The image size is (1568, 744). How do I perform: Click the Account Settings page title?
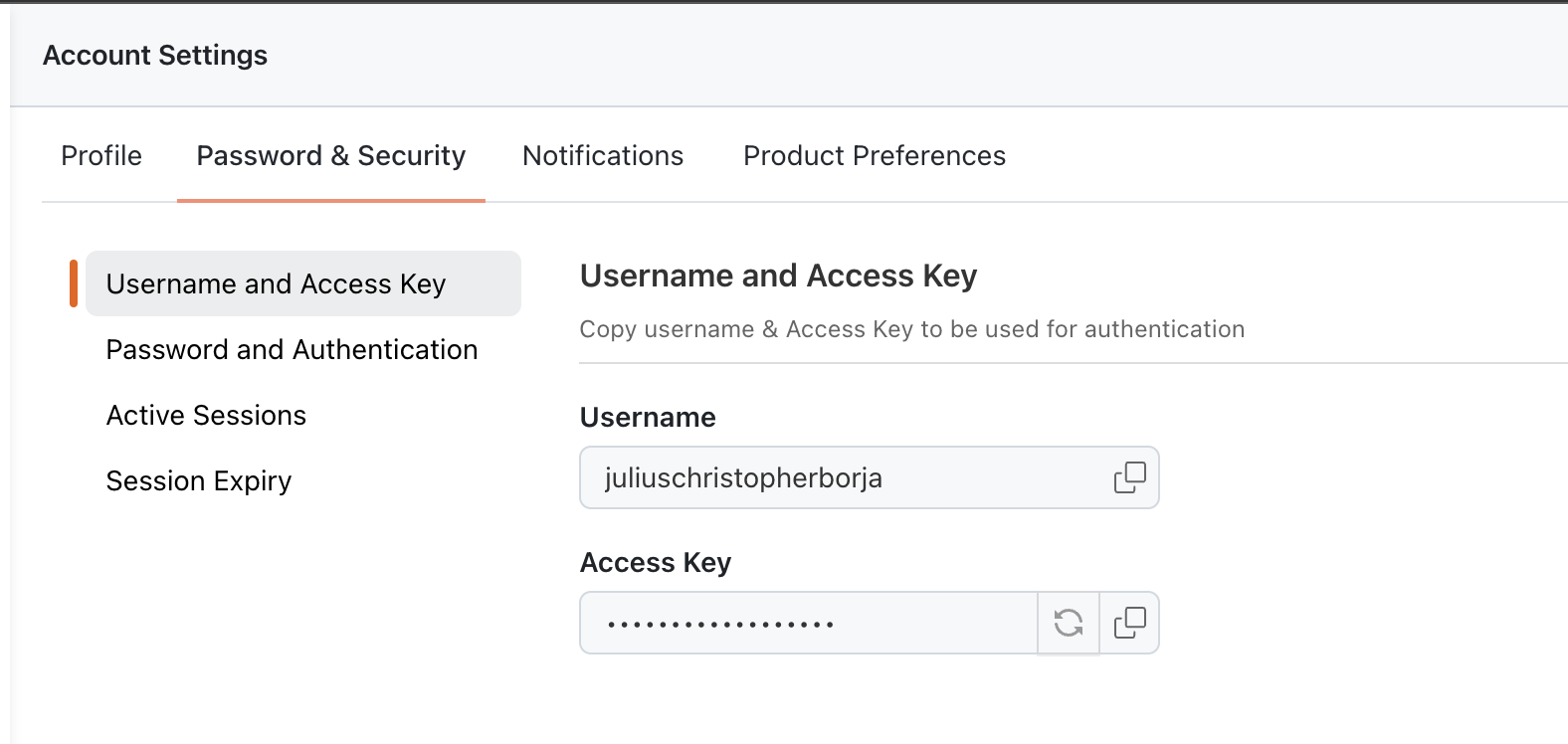pyautogui.click(x=155, y=56)
